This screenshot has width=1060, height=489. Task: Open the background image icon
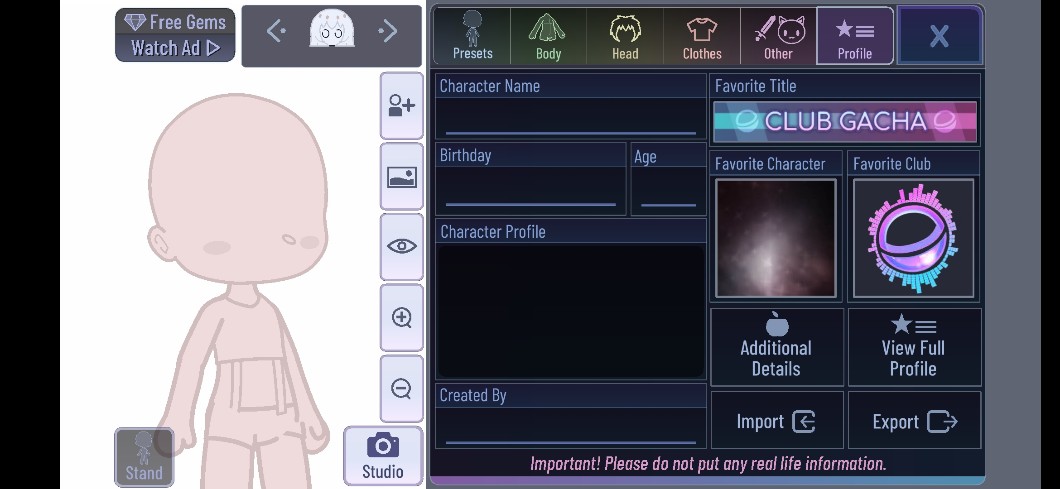click(x=402, y=177)
